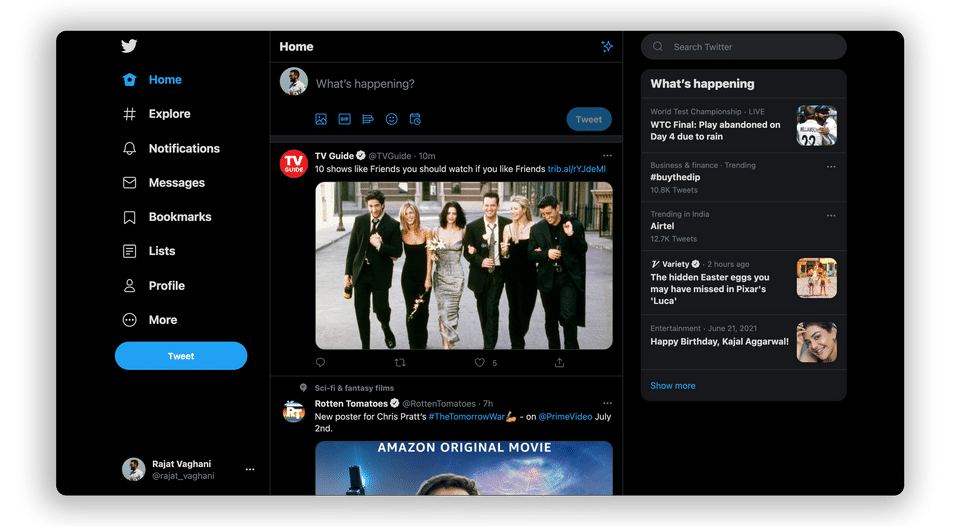Click the Sci-fi & fantasy films topic
The image size is (960, 526).
pyautogui.click(x=354, y=388)
